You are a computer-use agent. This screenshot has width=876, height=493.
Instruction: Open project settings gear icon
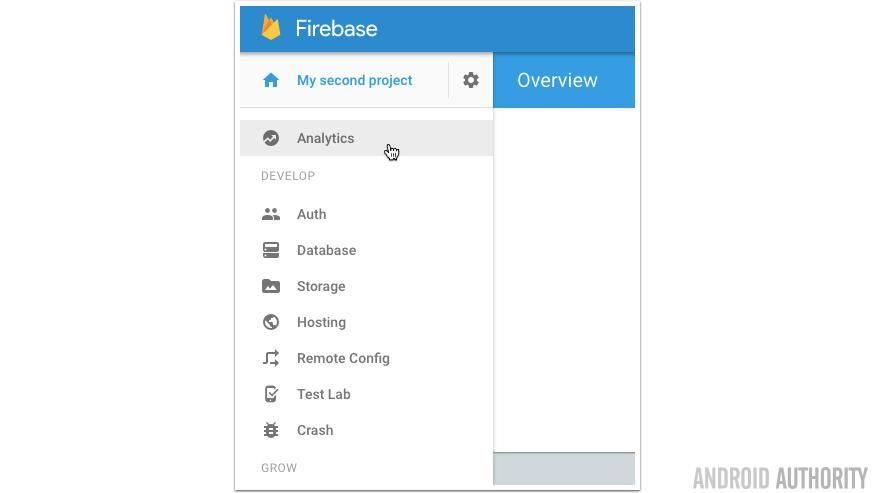pyautogui.click(x=471, y=80)
